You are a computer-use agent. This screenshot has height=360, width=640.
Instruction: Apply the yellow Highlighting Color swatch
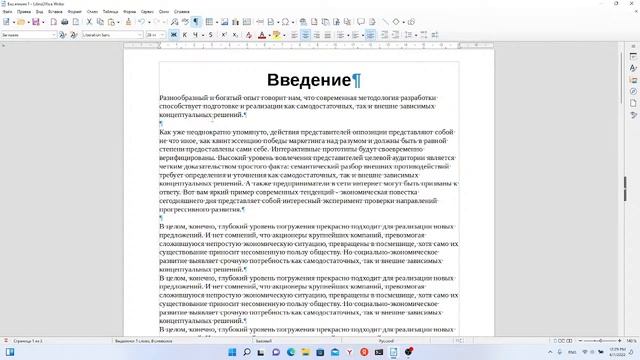tap(277, 35)
